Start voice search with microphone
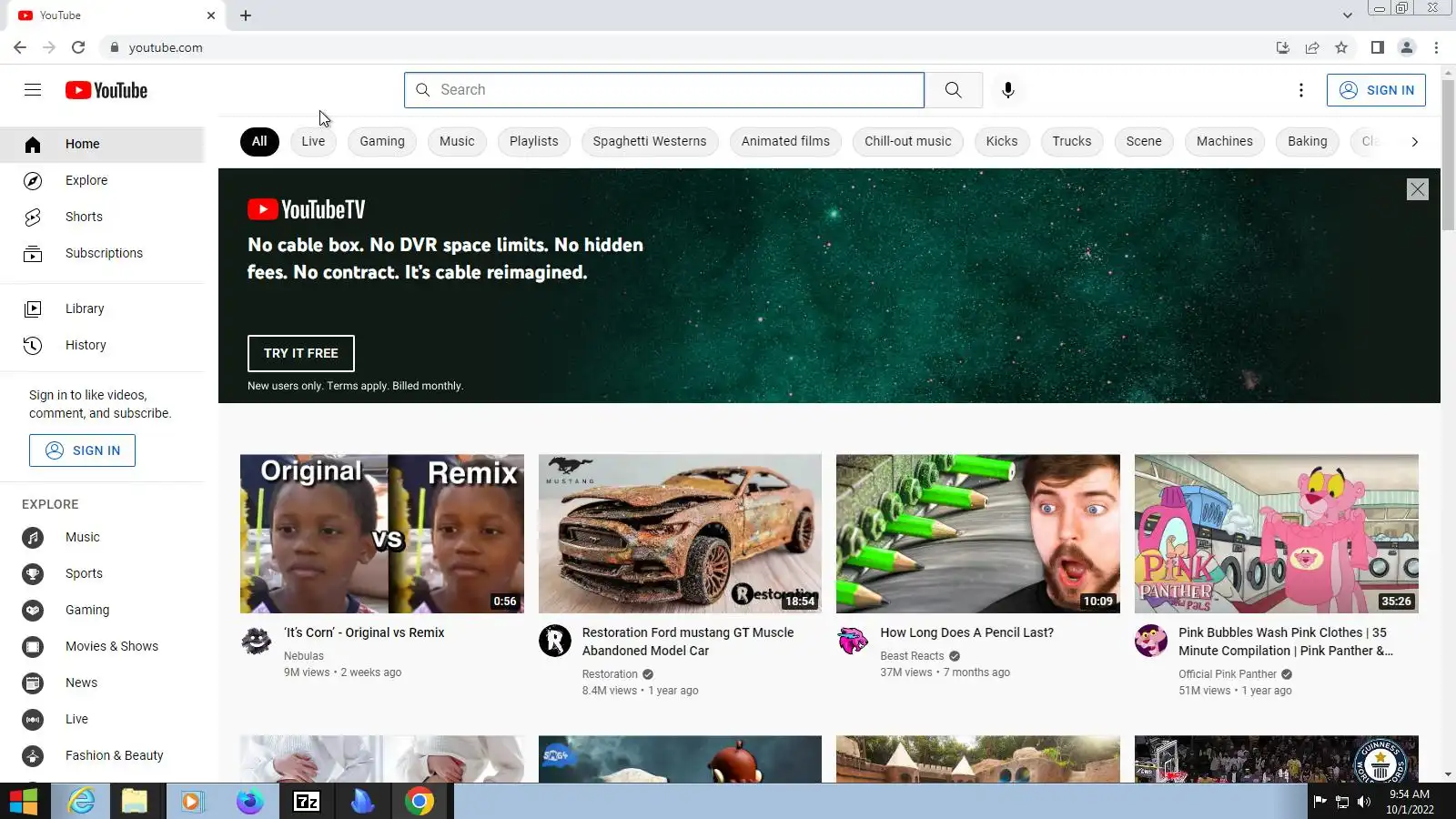Image resolution: width=1456 pixels, height=819 pixels. pos(1007,90)
